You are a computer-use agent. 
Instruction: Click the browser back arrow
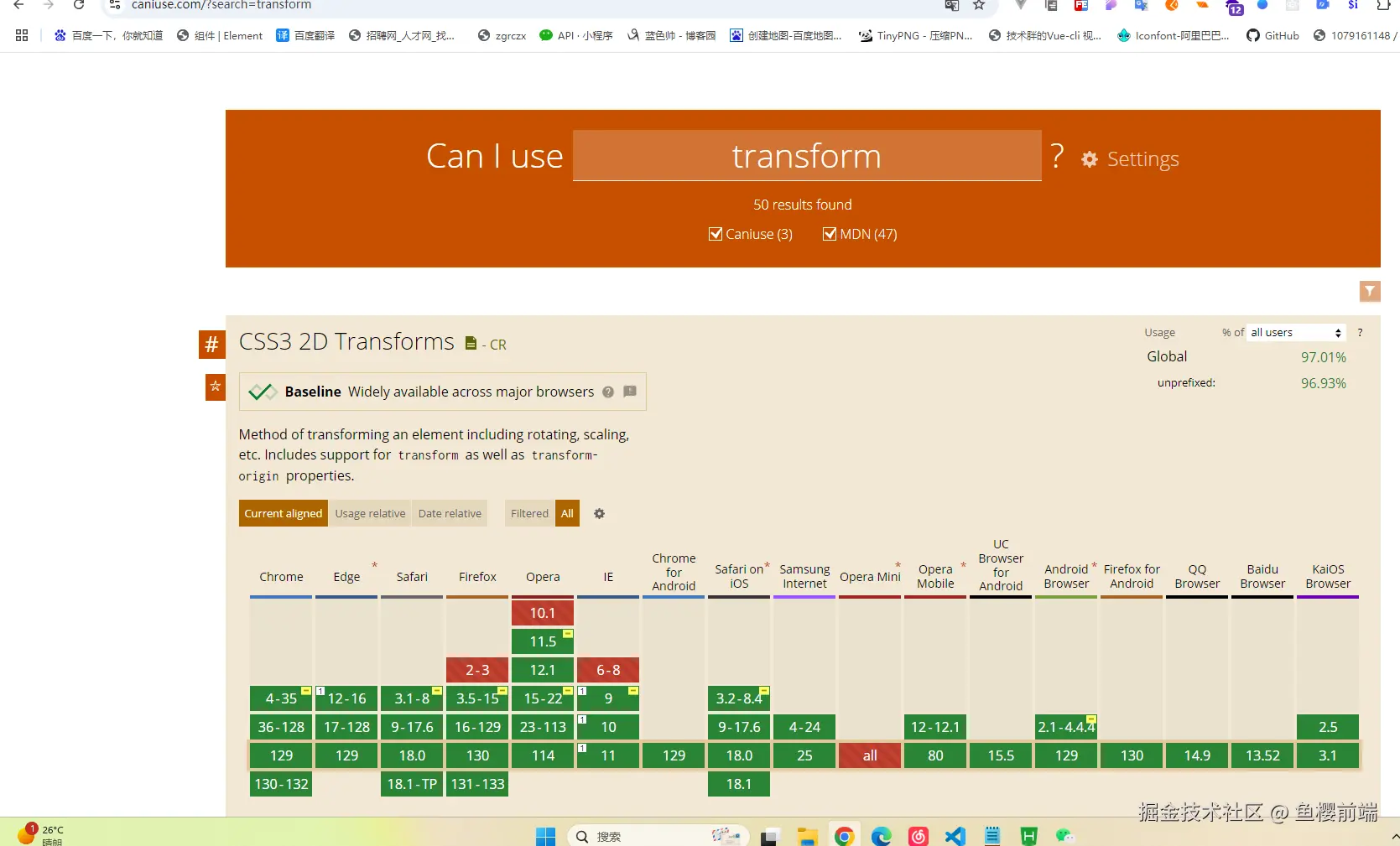point(18,5)
